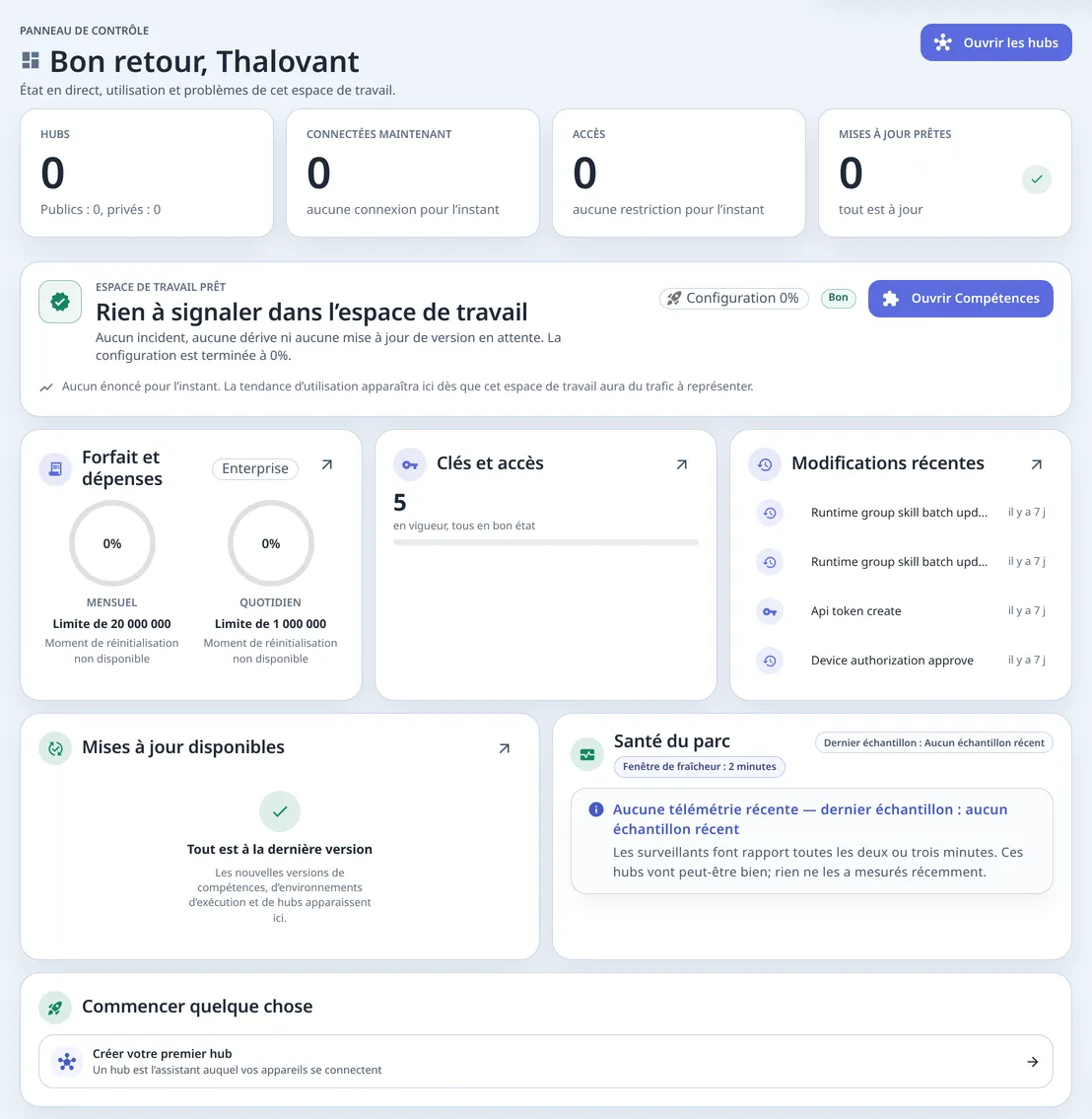Screen dimensions: 1092x1119
Task: Click the Bon status badge
Action: point(838,298)
